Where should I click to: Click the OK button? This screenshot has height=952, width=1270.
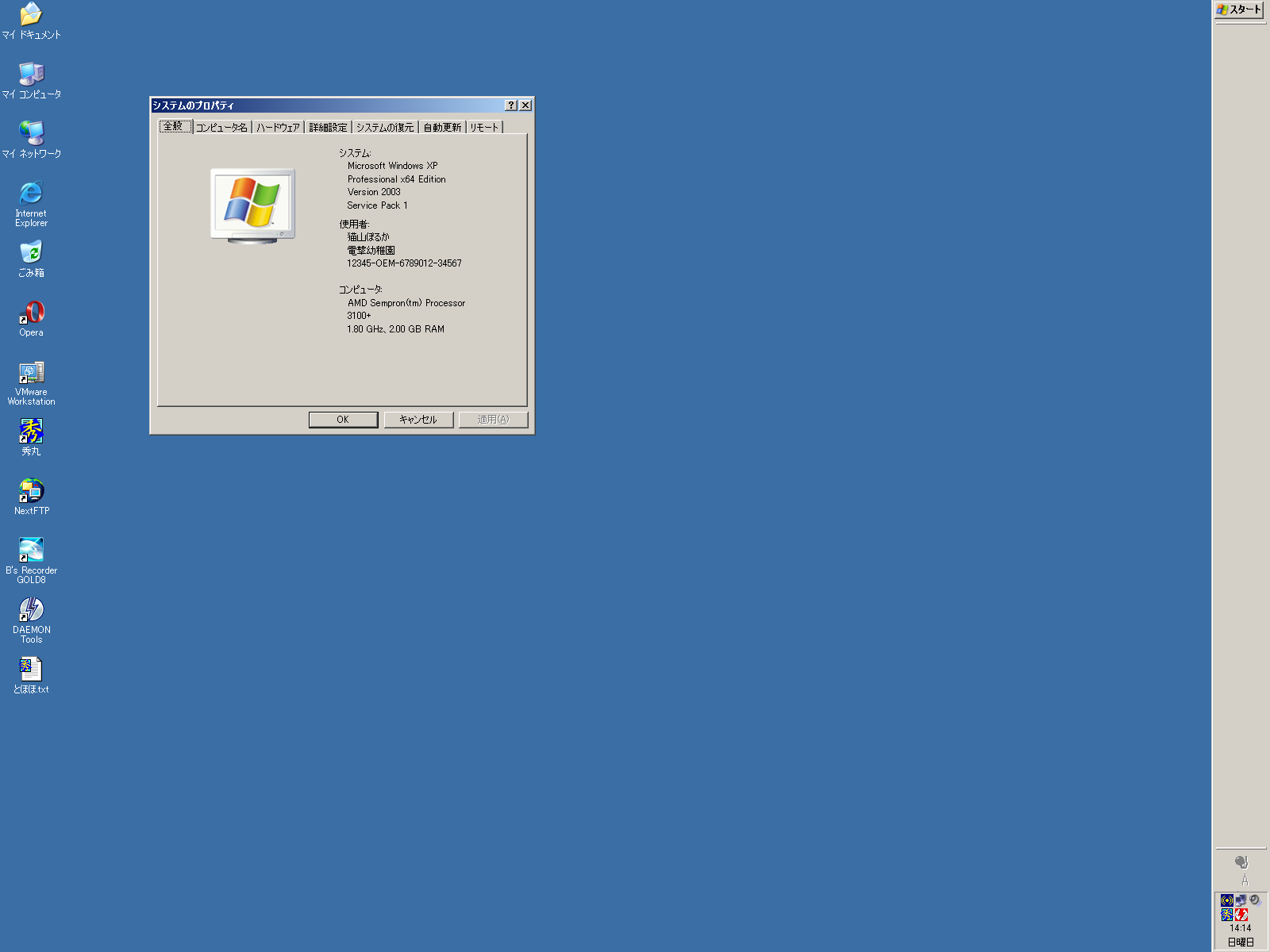pyautogui.click(x=343, y=420)
